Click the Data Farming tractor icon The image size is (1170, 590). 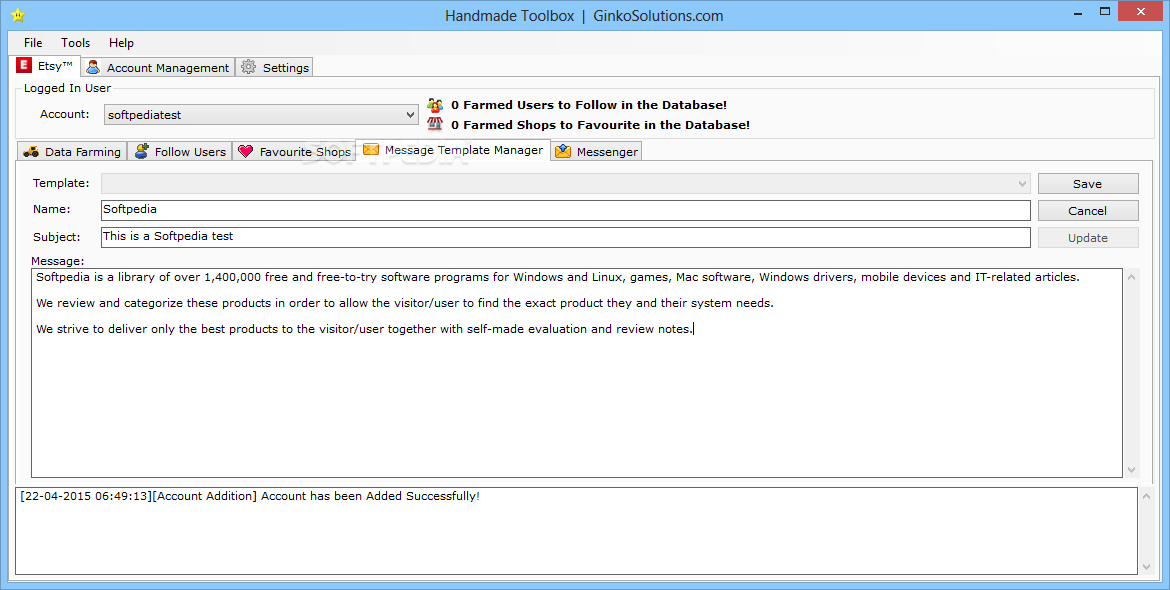pos(31,151)
